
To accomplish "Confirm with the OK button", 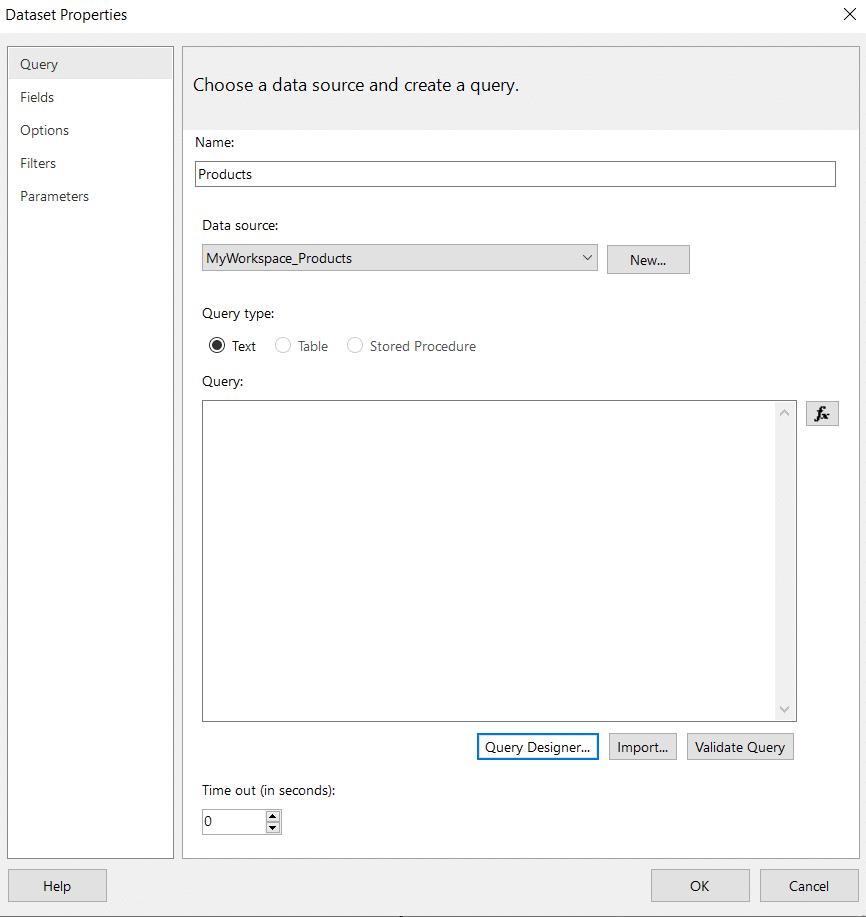I will point(700,885).
